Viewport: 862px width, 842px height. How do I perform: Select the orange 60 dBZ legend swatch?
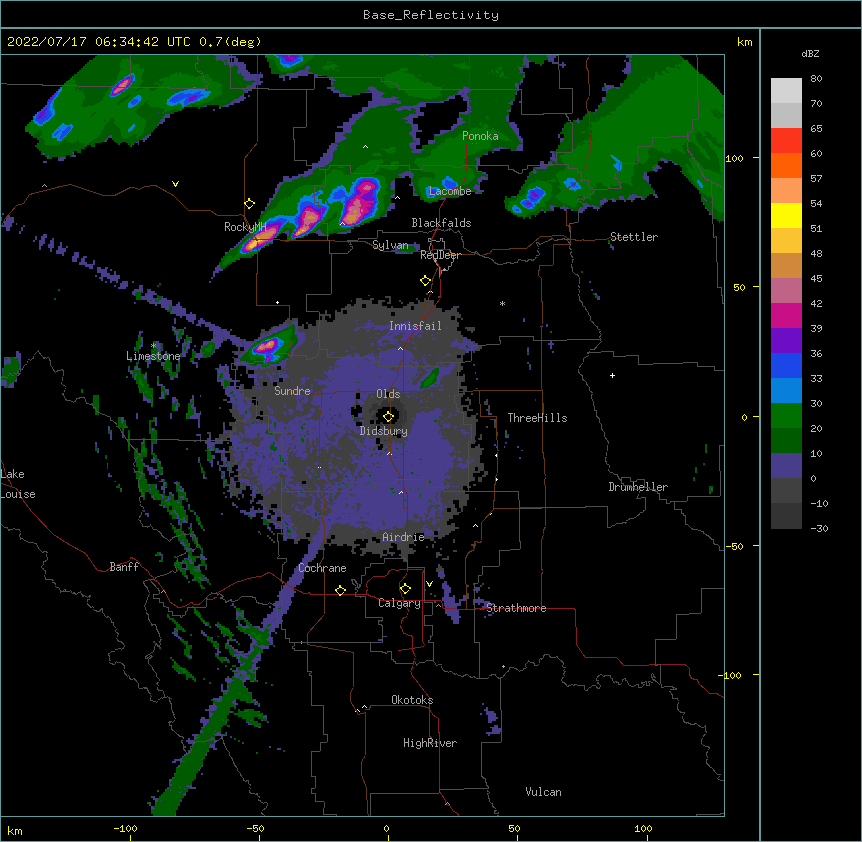(786, 165)
